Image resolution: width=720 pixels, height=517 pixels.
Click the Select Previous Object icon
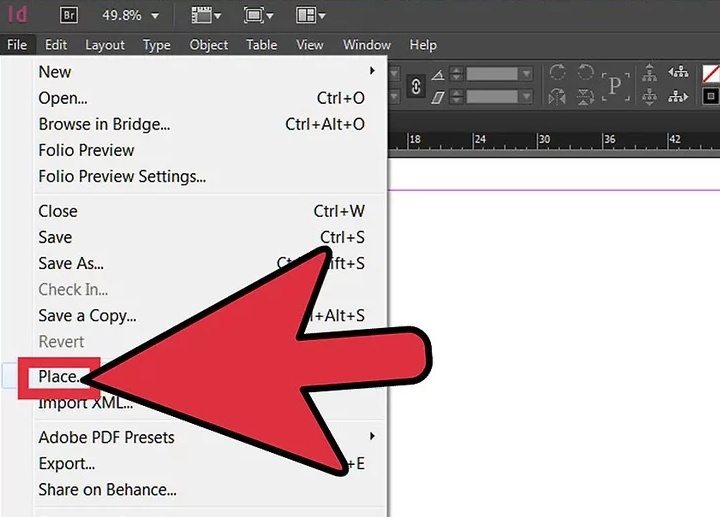[x=679, y=72]
